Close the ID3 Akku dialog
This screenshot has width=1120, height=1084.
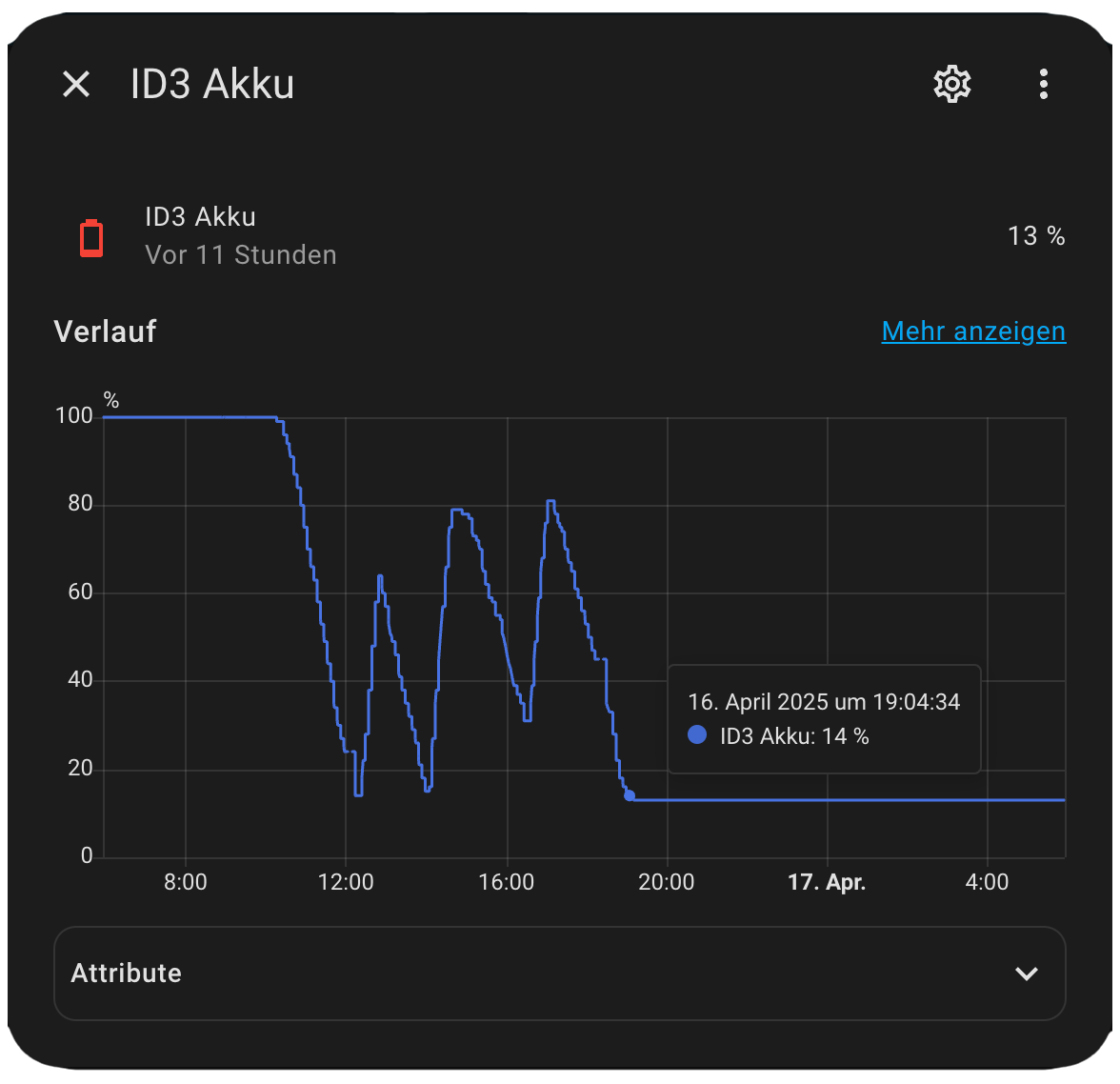coord(76,85)
